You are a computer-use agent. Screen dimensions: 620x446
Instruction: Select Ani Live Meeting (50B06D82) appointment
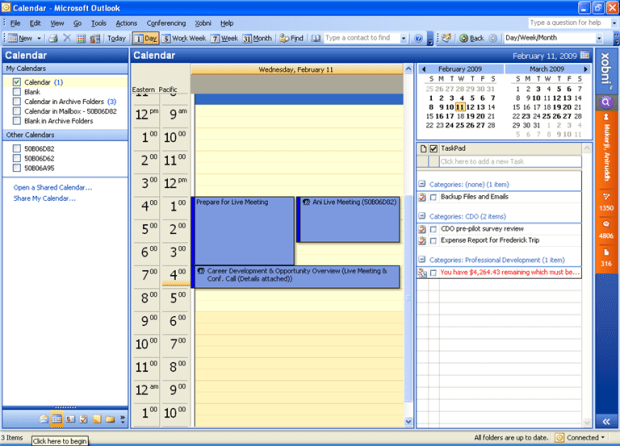coord(348,219)
